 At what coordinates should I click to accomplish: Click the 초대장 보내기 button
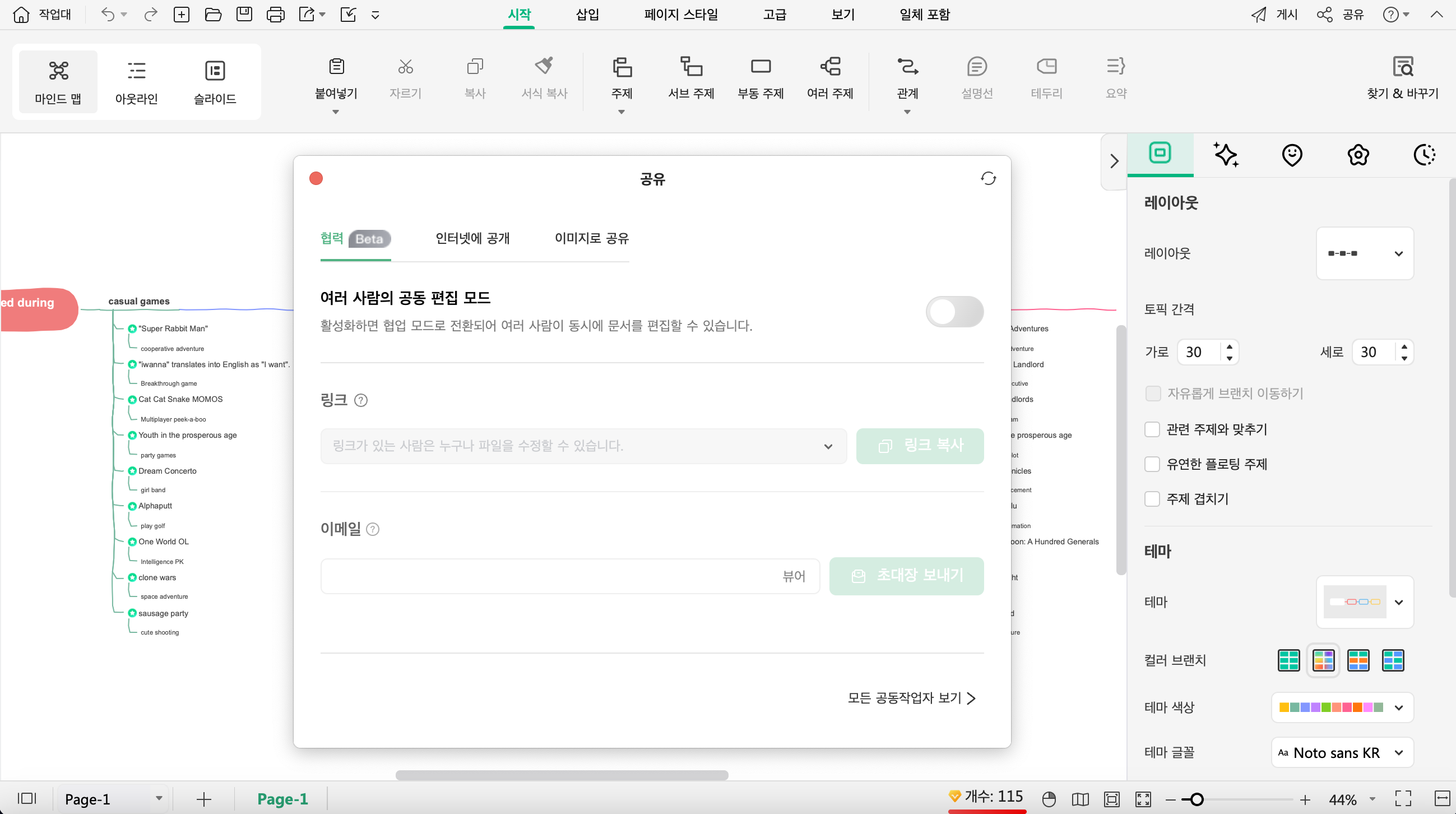[905, 576]
